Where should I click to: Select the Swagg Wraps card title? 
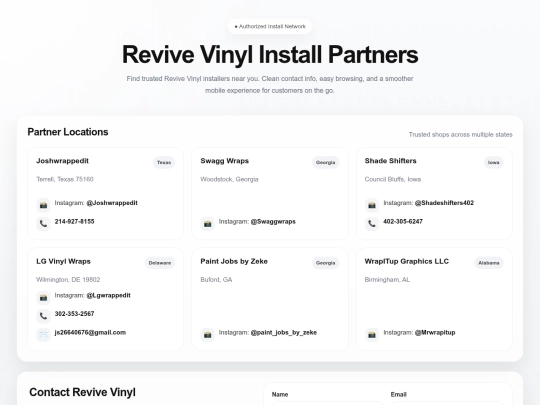[x=225, y=161]
